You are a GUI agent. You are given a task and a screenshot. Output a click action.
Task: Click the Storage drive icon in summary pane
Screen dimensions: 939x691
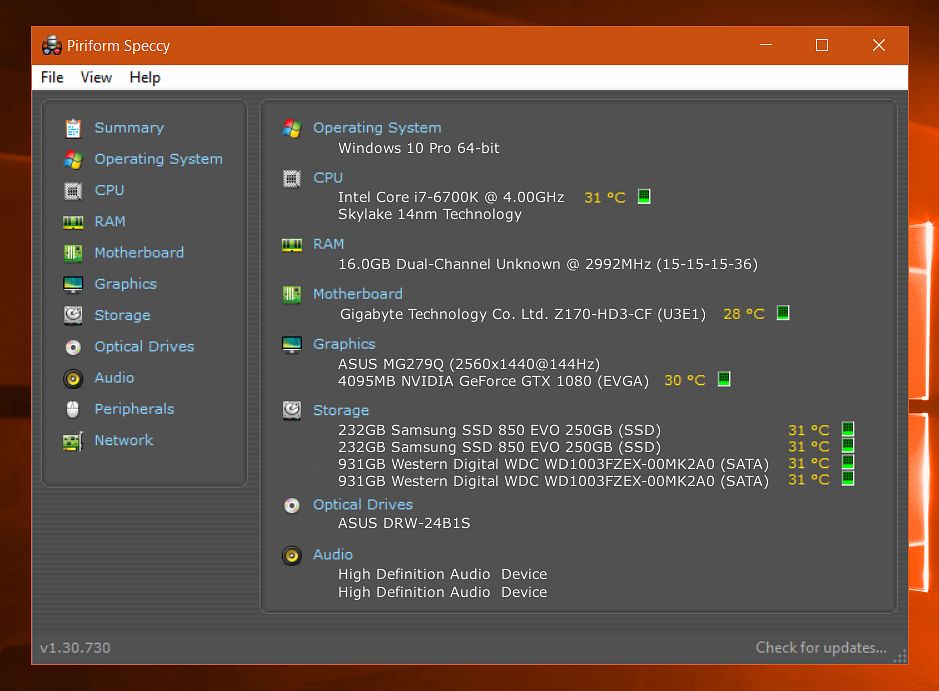292,411
